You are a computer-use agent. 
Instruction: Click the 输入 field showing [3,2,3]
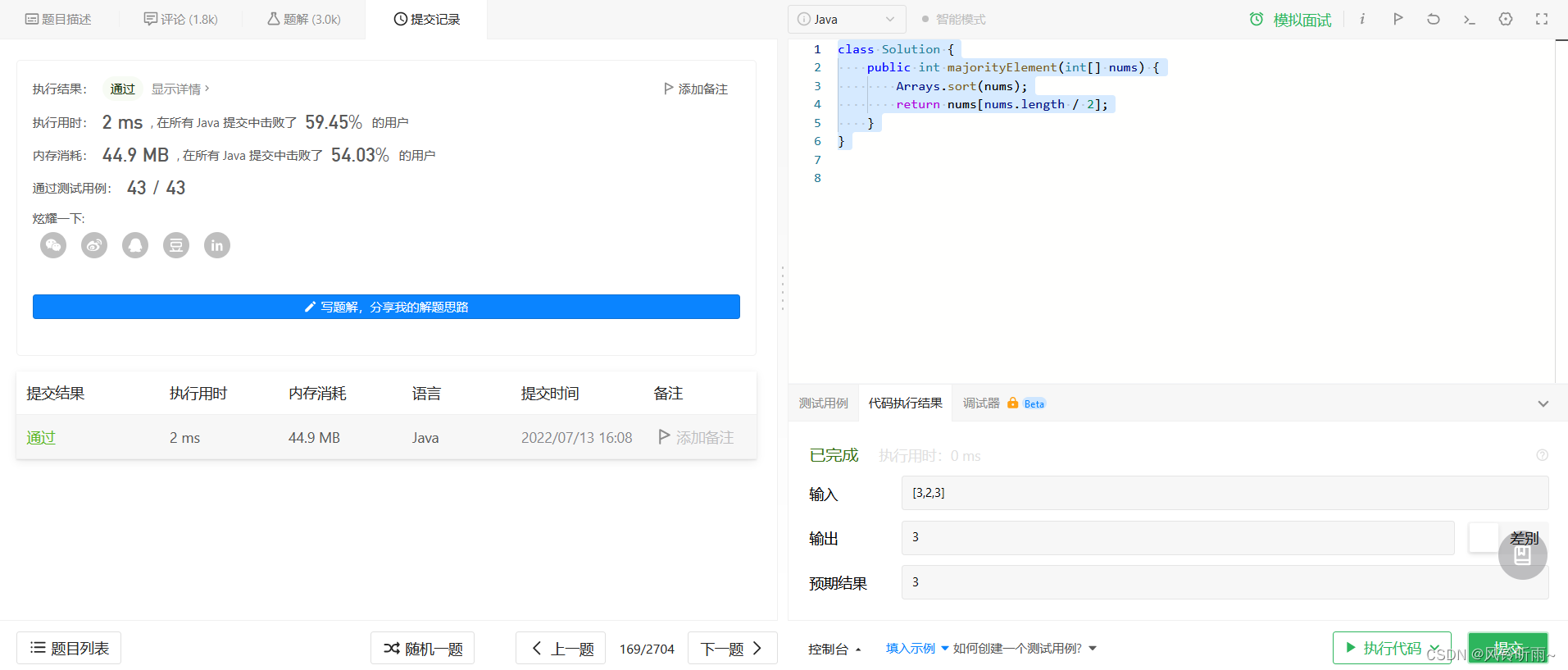pos(1225,493)
